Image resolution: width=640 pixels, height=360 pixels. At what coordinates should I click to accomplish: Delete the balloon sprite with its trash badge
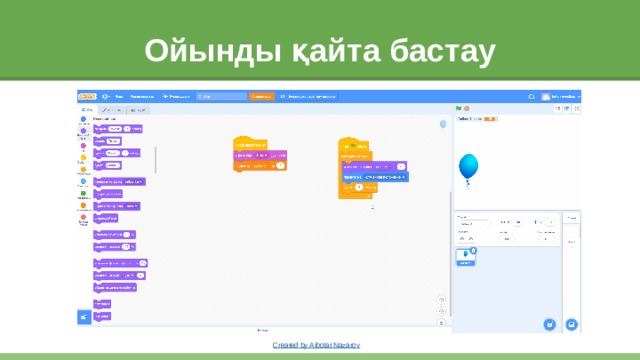(x=473, y=251)
